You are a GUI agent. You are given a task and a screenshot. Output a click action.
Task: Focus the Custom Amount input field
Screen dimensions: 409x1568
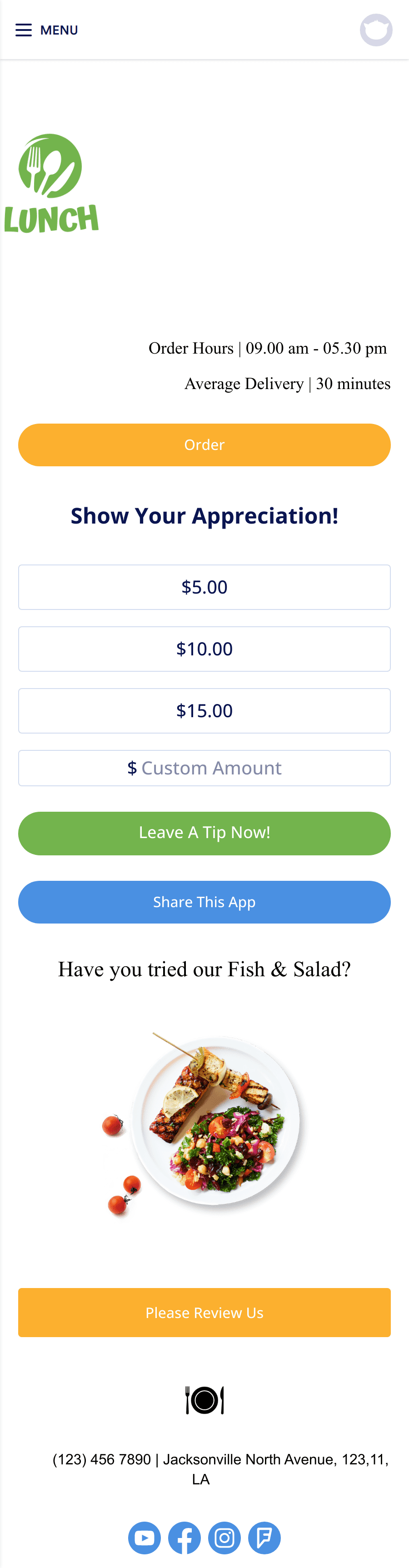[204, 768]
